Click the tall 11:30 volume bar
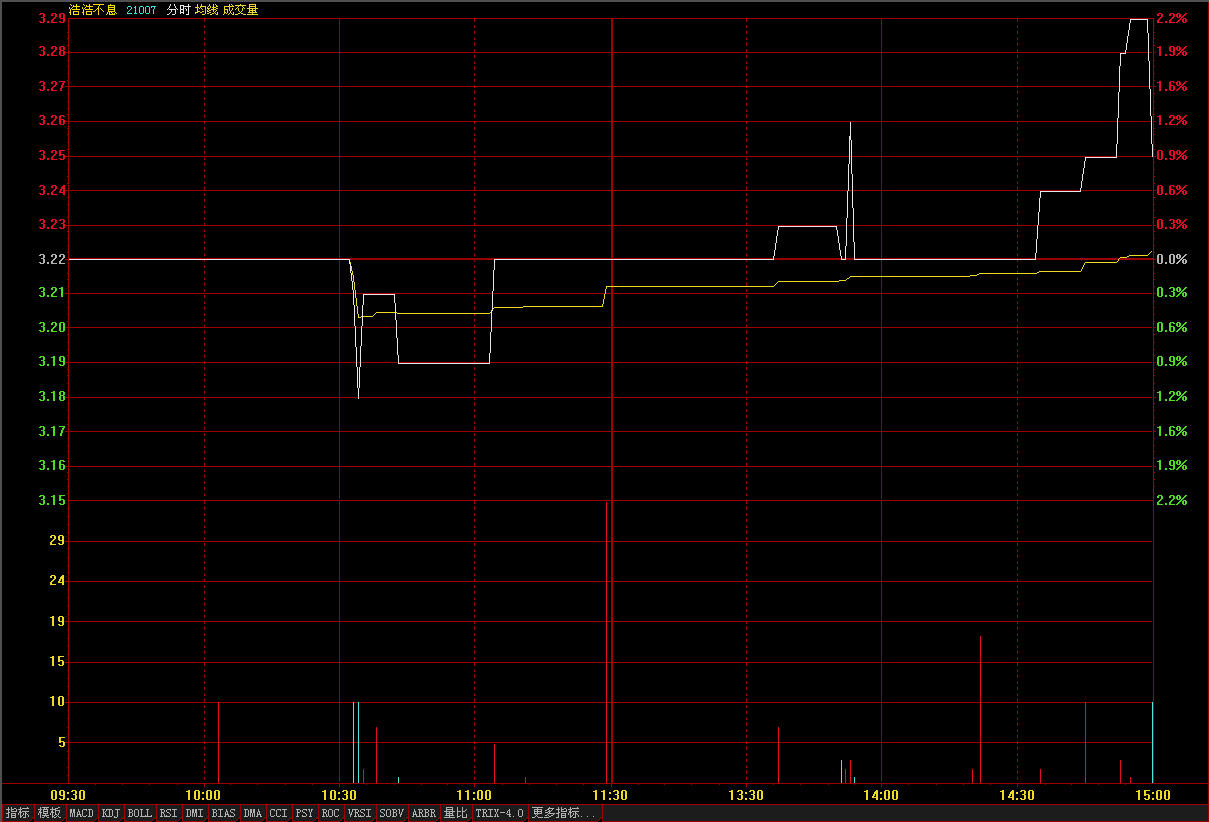 [x=606, y=640]
